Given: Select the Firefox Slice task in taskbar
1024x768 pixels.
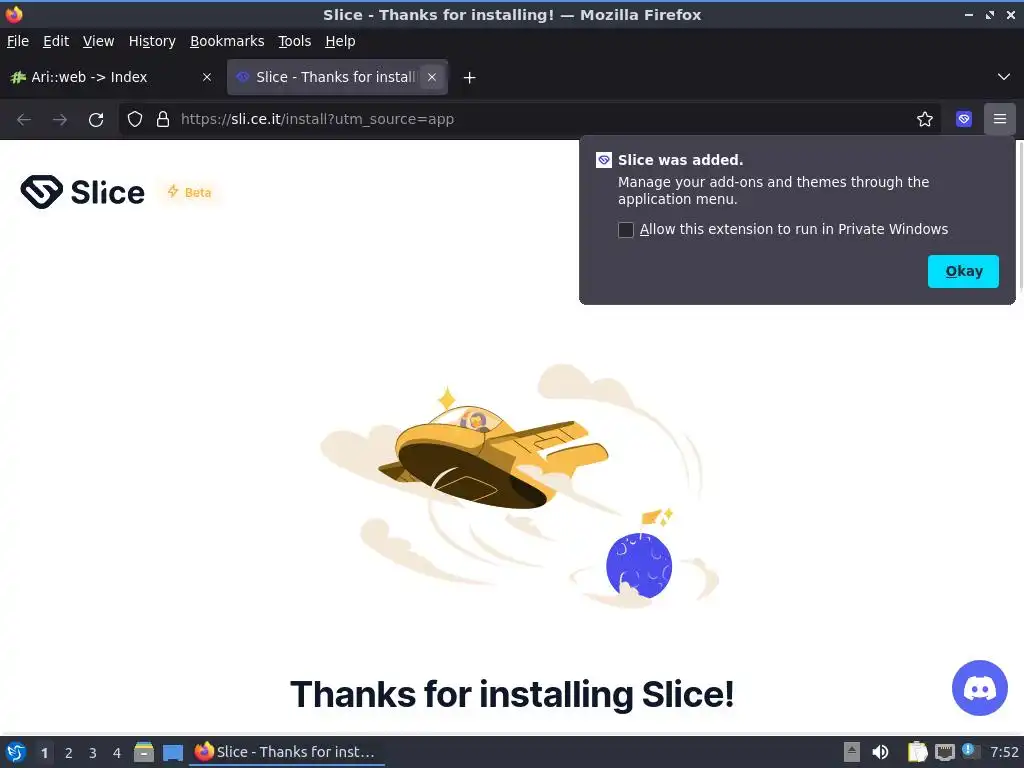Looking at the screenshot, I should [287, 752].
